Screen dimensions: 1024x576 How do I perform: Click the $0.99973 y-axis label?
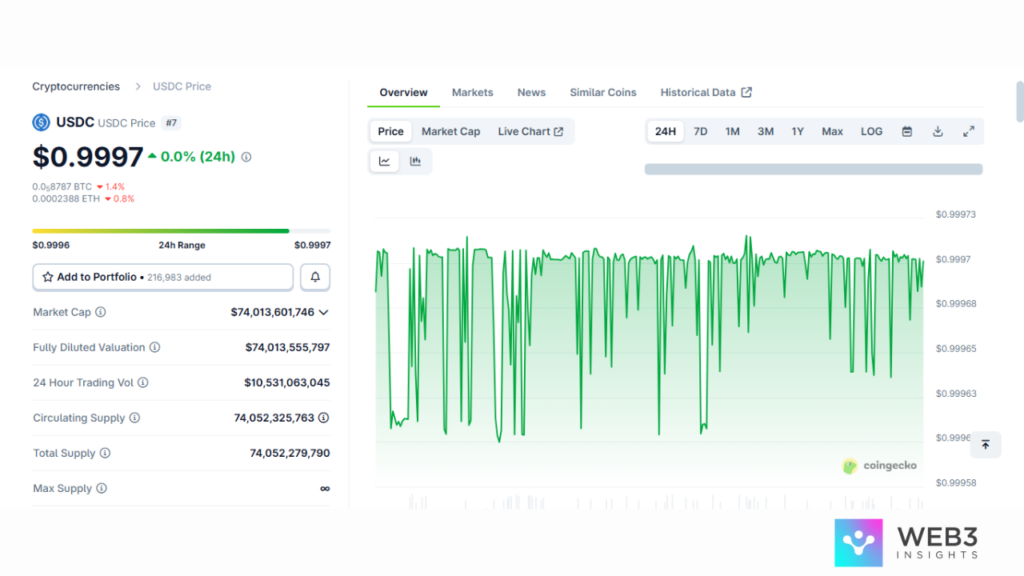click(955, 214)
